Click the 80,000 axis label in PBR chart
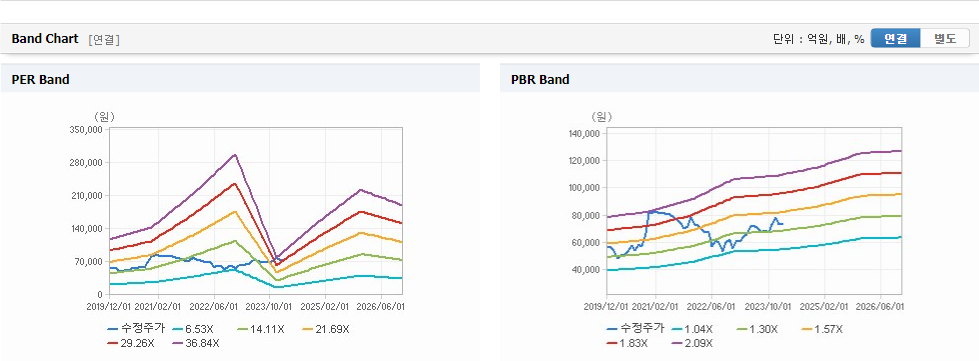This screenshot has height=361, width=979. (x=586, y=215)
